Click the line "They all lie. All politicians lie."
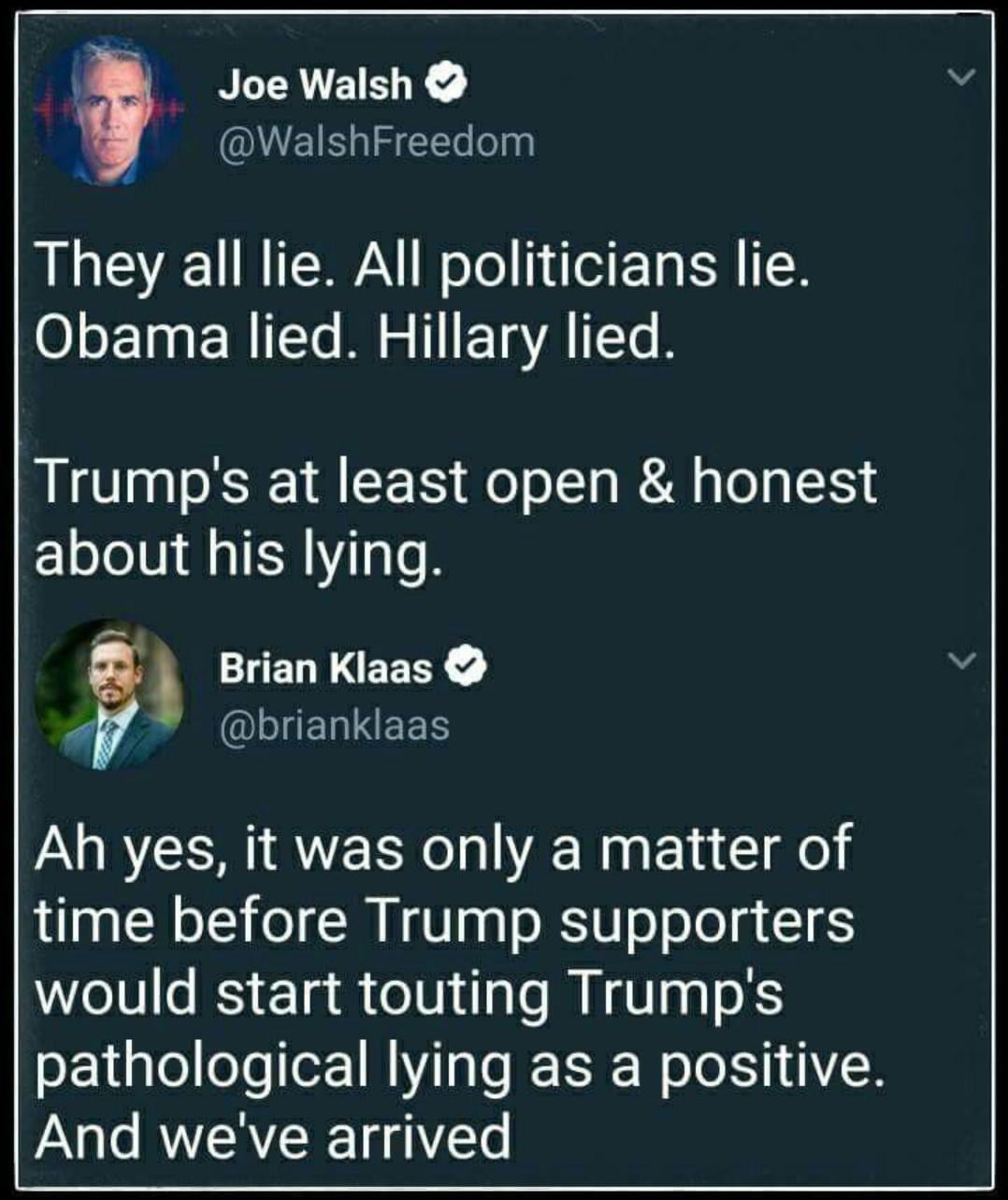 422,266
